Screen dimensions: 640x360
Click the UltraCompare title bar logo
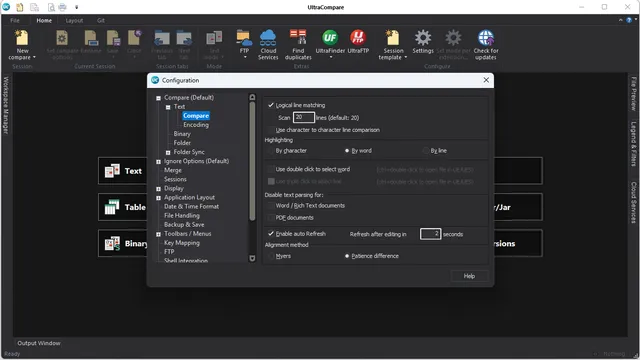(6, 7)
